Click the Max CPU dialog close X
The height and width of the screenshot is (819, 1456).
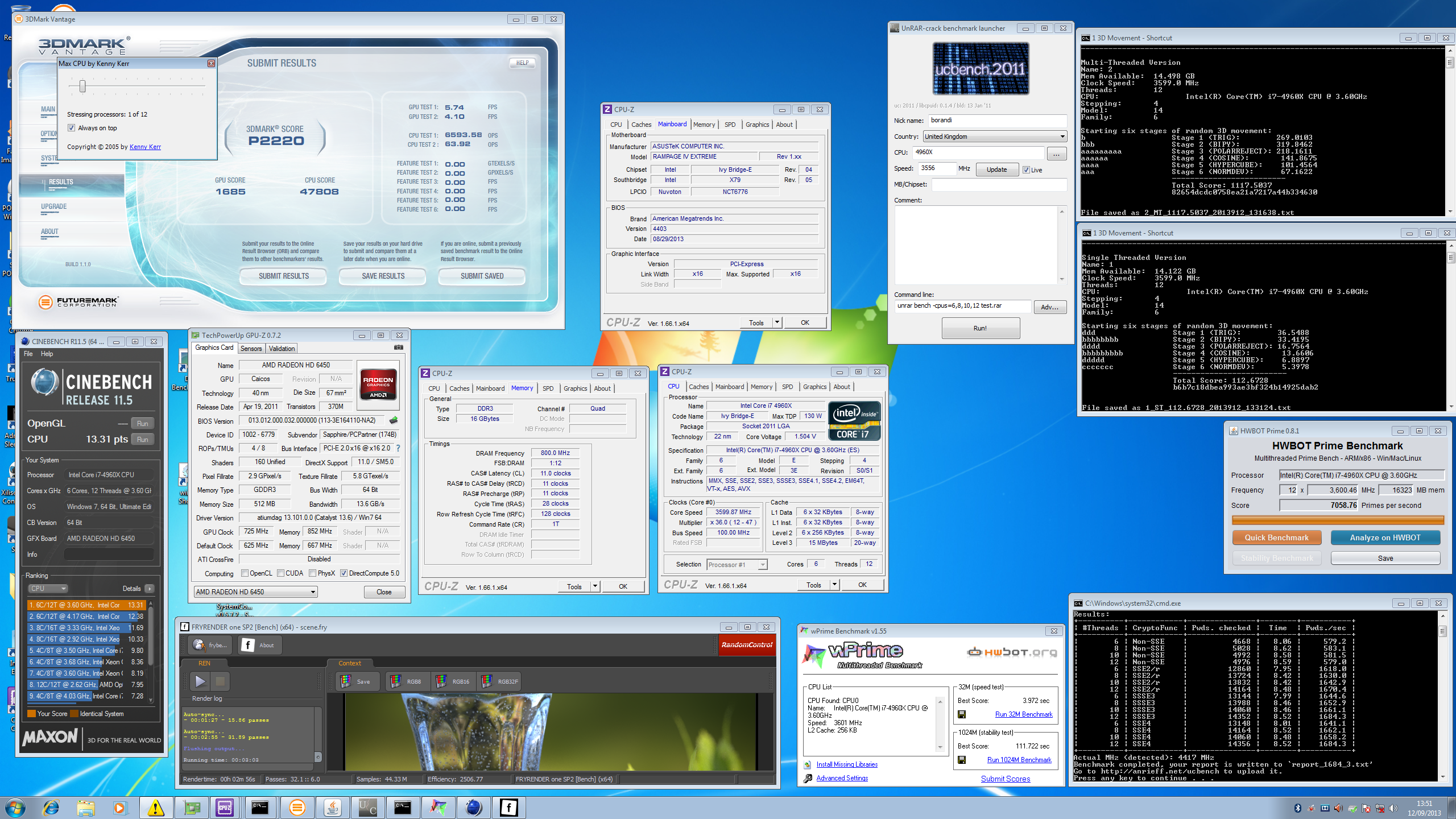[x=211, y=64]
